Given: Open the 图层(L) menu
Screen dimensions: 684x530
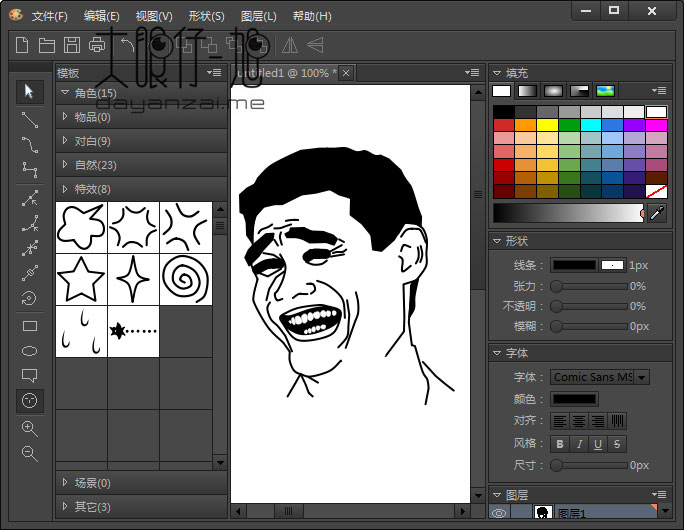Looking at the screenshot, I should click(x=258, y=16).
